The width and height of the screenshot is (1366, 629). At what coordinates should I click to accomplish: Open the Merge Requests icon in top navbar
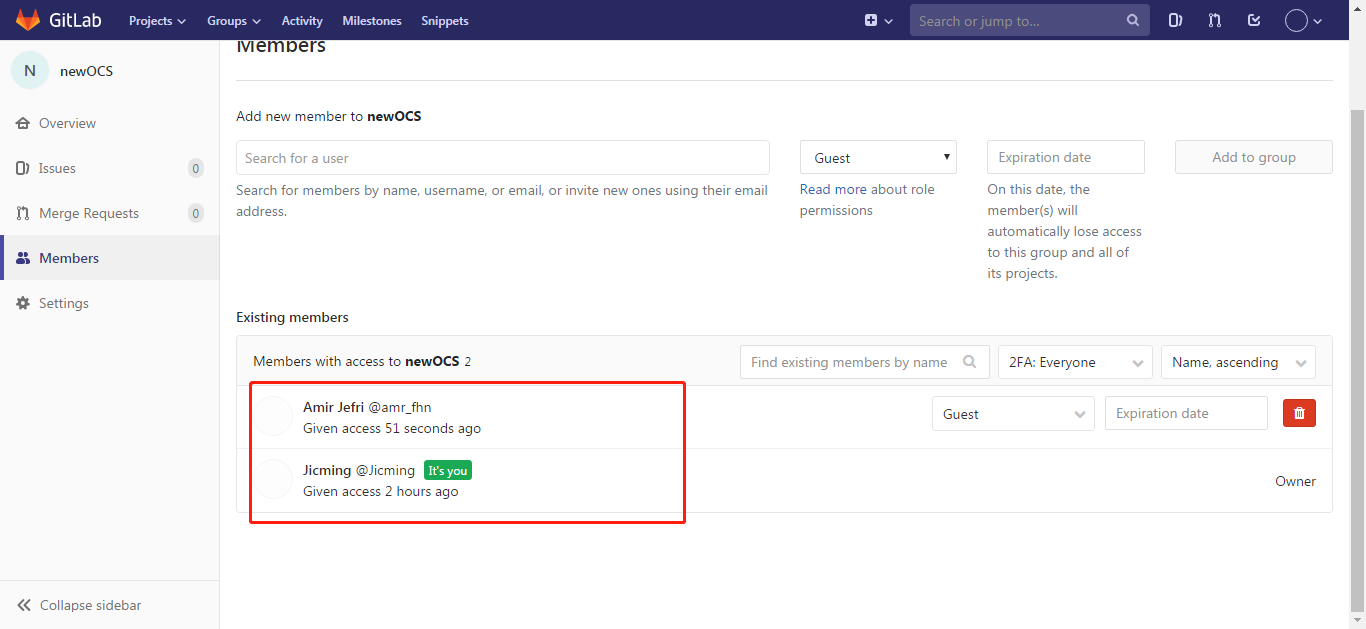click(x=1214, y=20)
